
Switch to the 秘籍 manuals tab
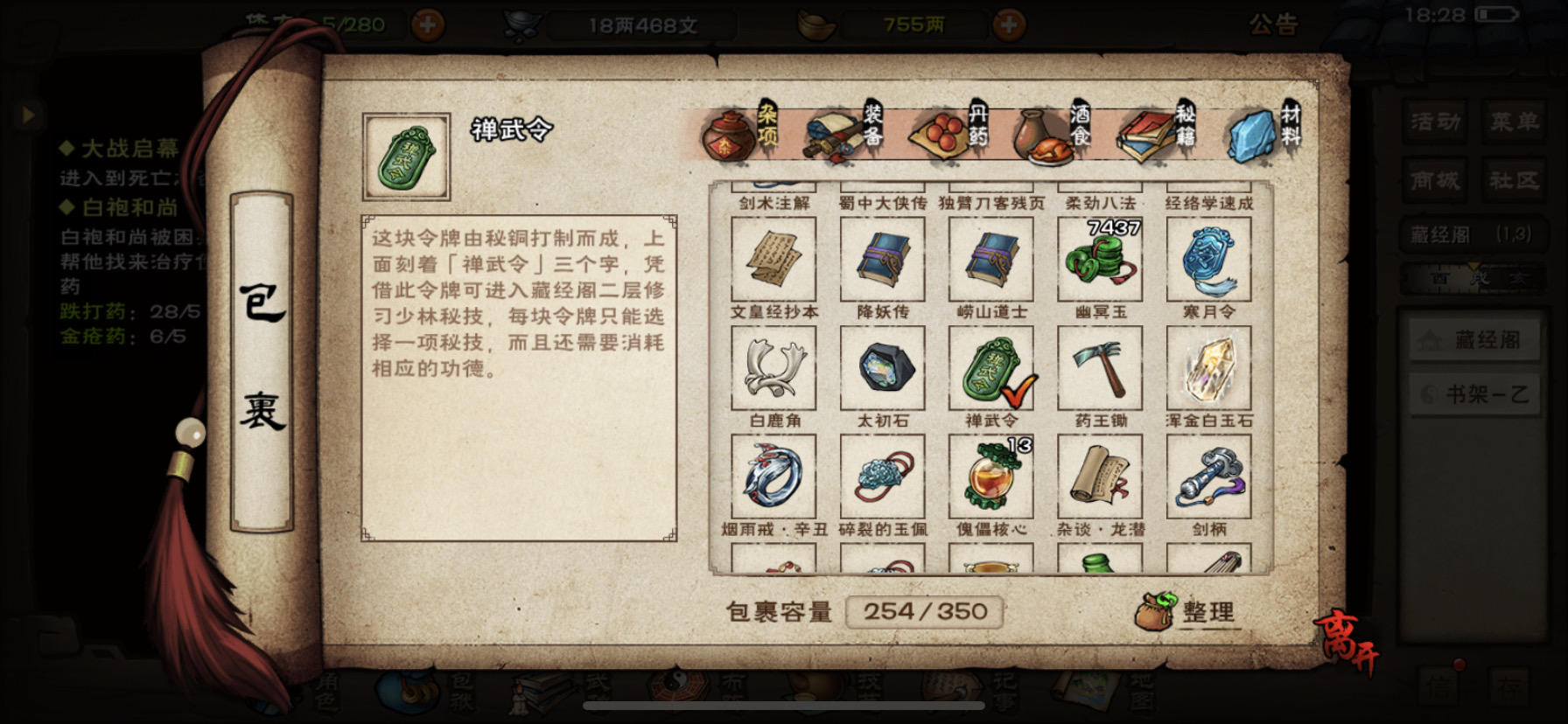coord(1158,134)
